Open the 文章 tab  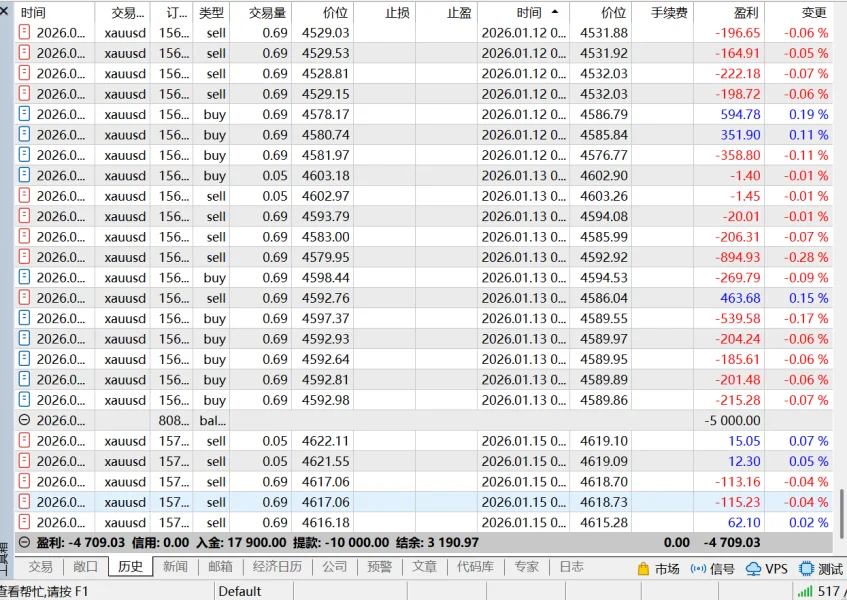point(425,567)
